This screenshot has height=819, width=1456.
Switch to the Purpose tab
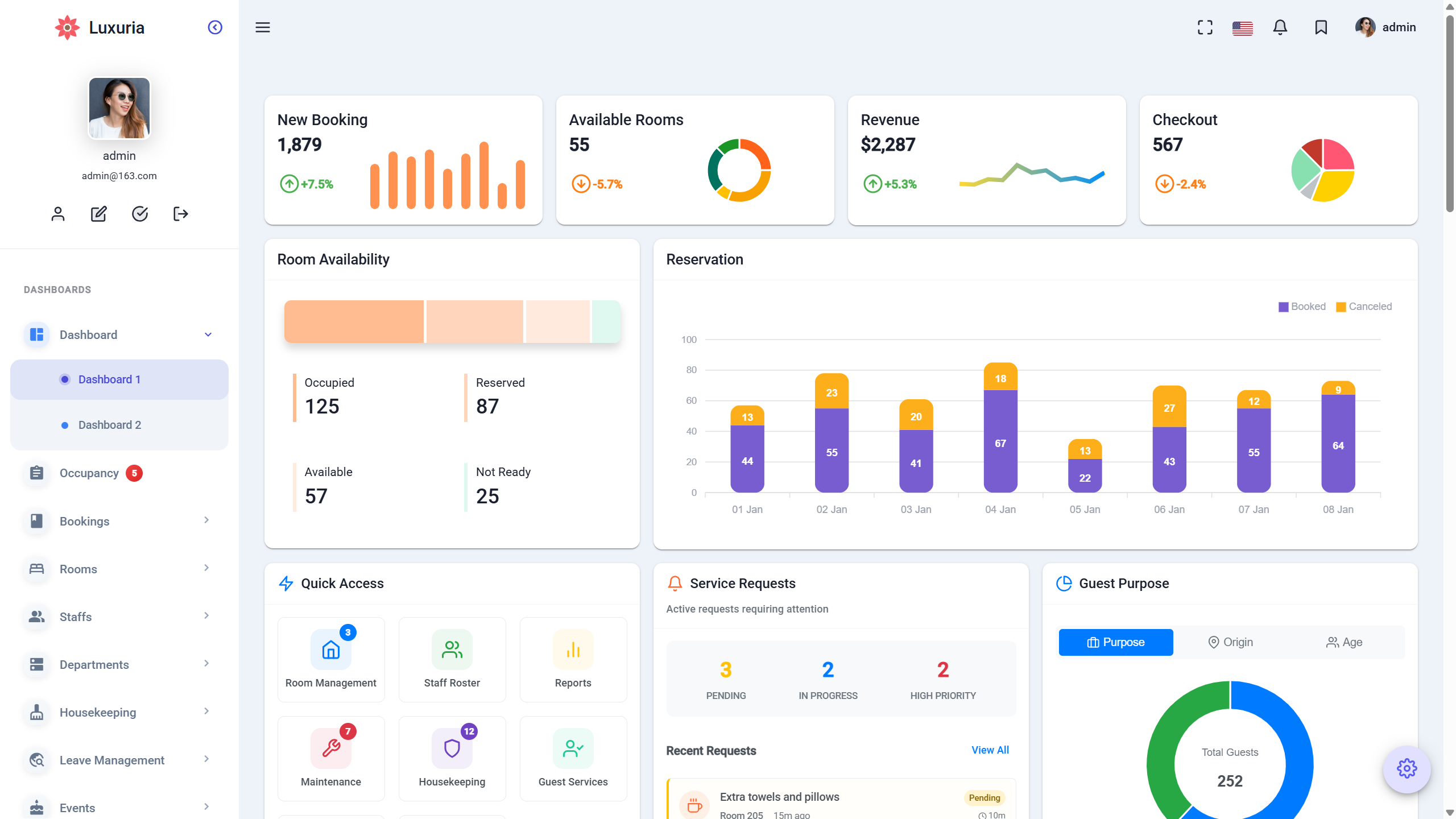(x=1116, y=642)
